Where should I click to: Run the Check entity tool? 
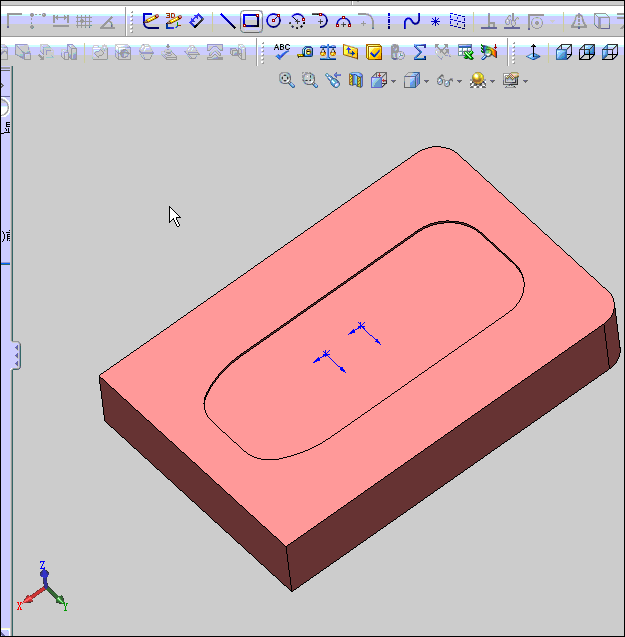coord(374,52)
